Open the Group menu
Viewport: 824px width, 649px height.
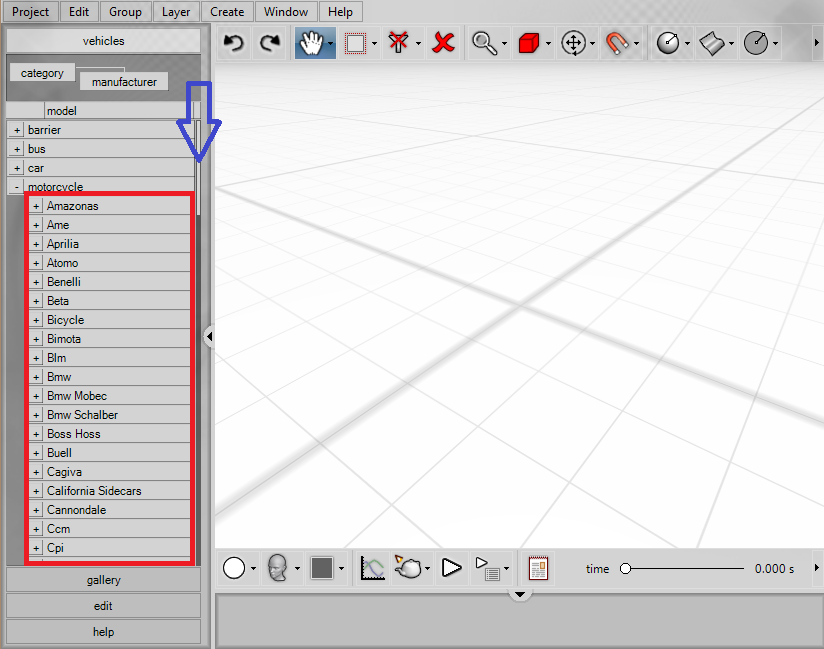(x=125, y=12)
